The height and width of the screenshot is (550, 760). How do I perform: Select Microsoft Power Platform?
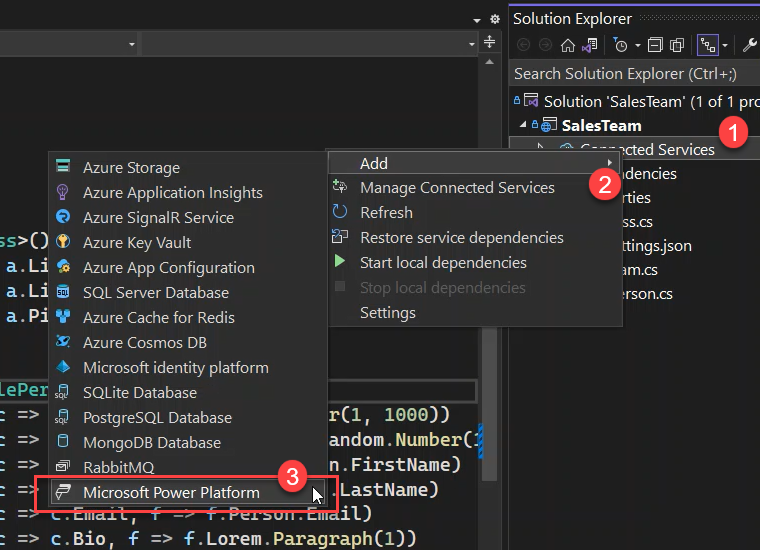click(188, 492)
